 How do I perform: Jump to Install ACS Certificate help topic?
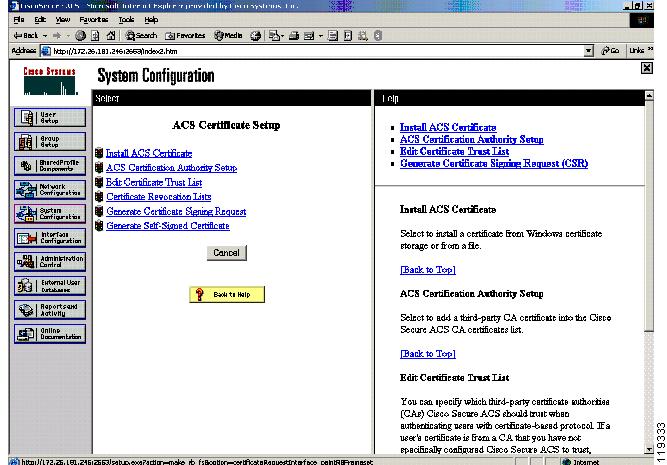tap(448, 127)
